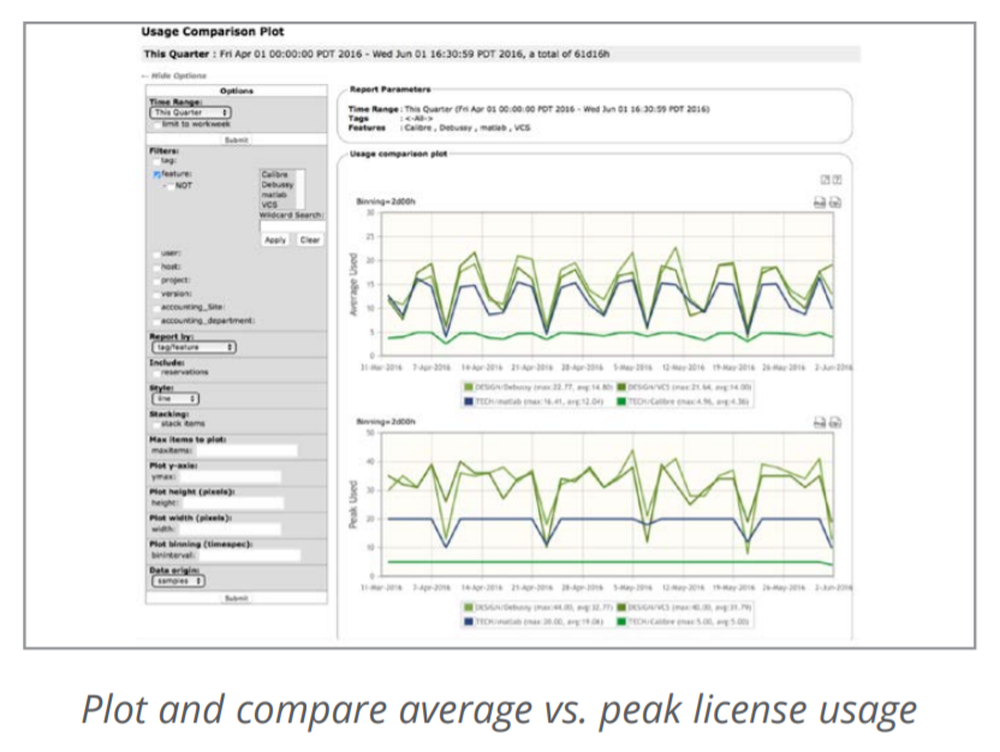
Task: Select Calibre in the feature list
Action: coord(275,175)
